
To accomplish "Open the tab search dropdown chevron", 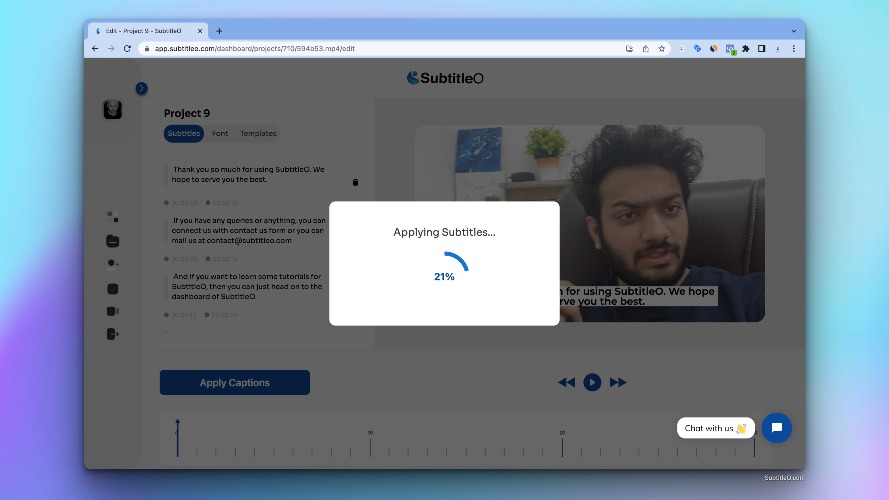I will (x=794, y=31).
